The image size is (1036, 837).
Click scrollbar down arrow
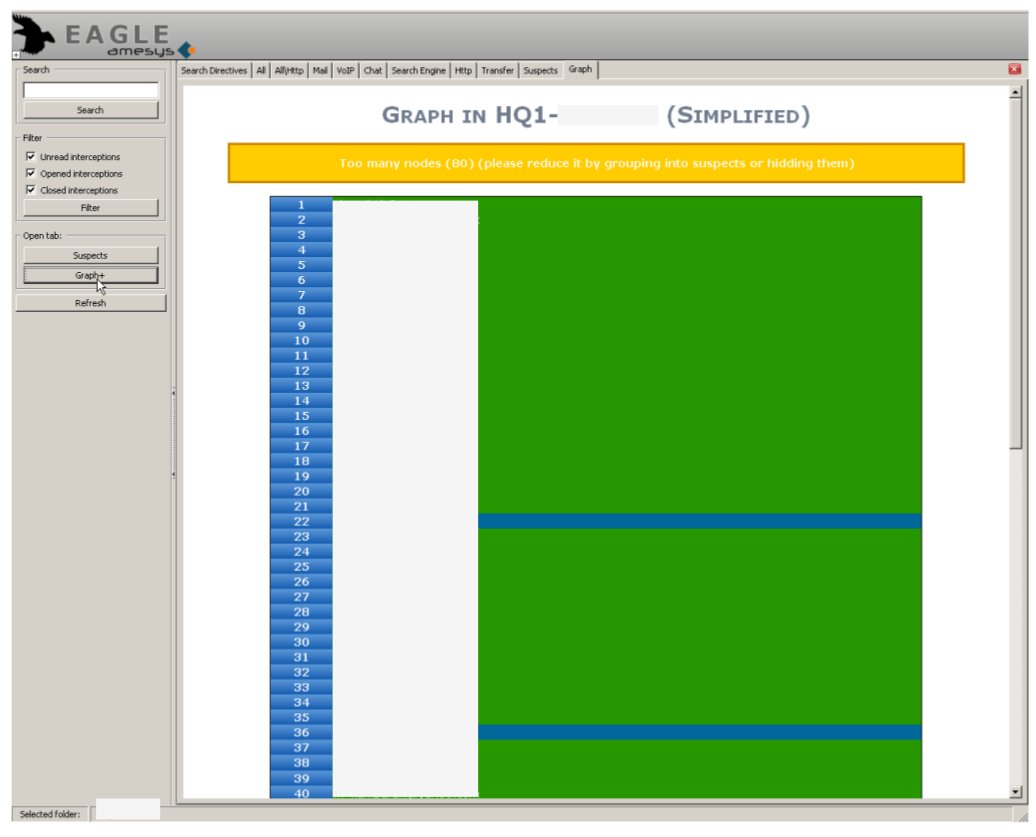coord(1016,791)
